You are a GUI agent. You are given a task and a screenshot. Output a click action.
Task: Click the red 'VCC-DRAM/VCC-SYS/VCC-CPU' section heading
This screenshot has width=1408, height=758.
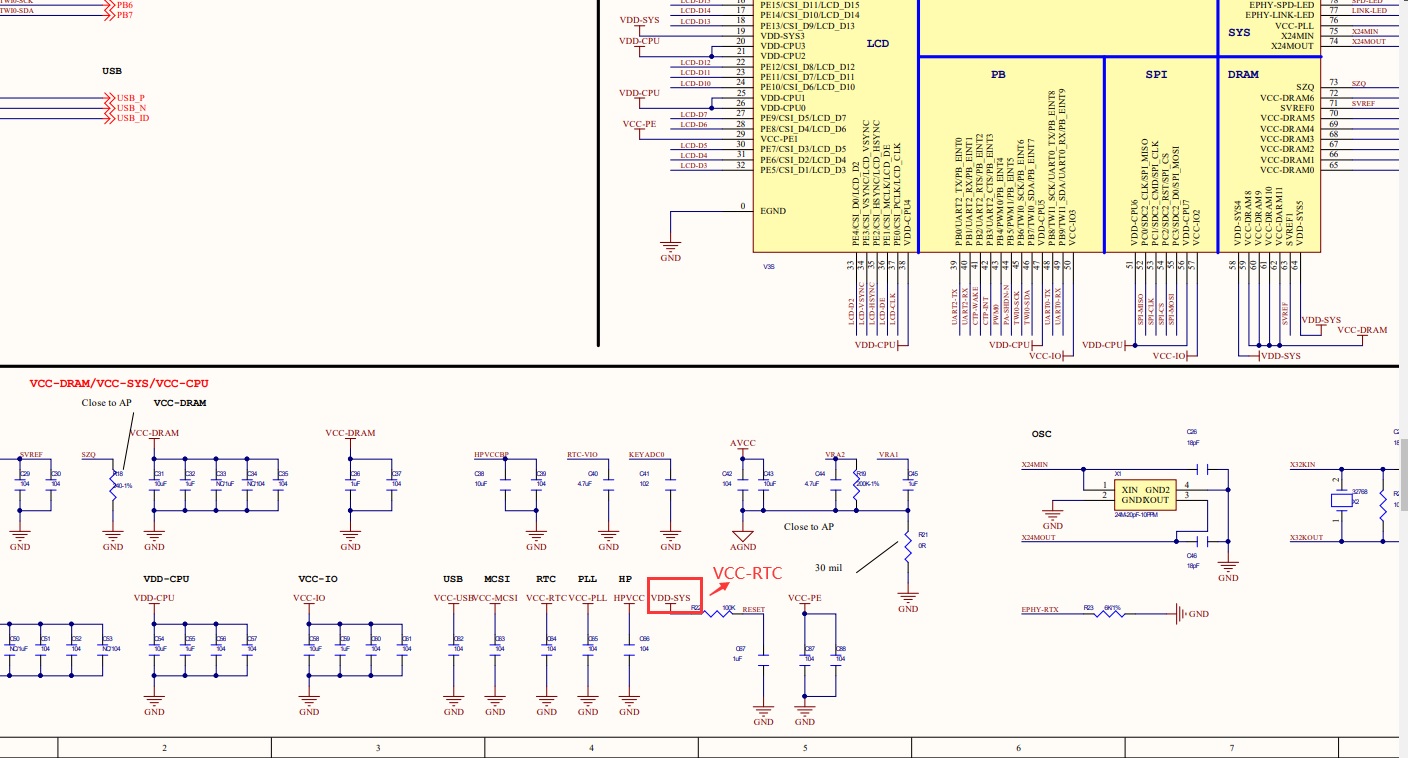tap(119, 383)
